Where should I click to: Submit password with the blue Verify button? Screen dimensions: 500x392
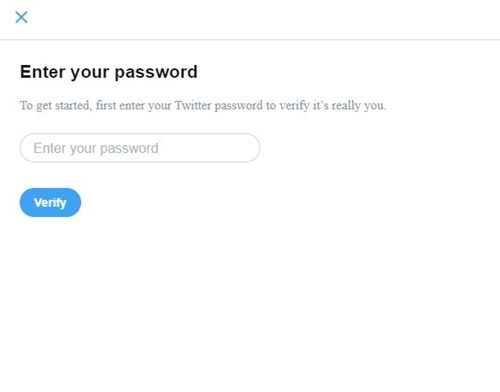click(x=50, y=202)
